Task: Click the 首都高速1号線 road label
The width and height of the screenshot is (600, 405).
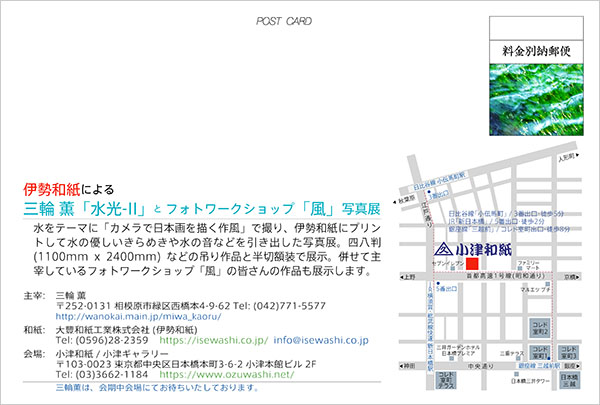Action: click(500, 275)
